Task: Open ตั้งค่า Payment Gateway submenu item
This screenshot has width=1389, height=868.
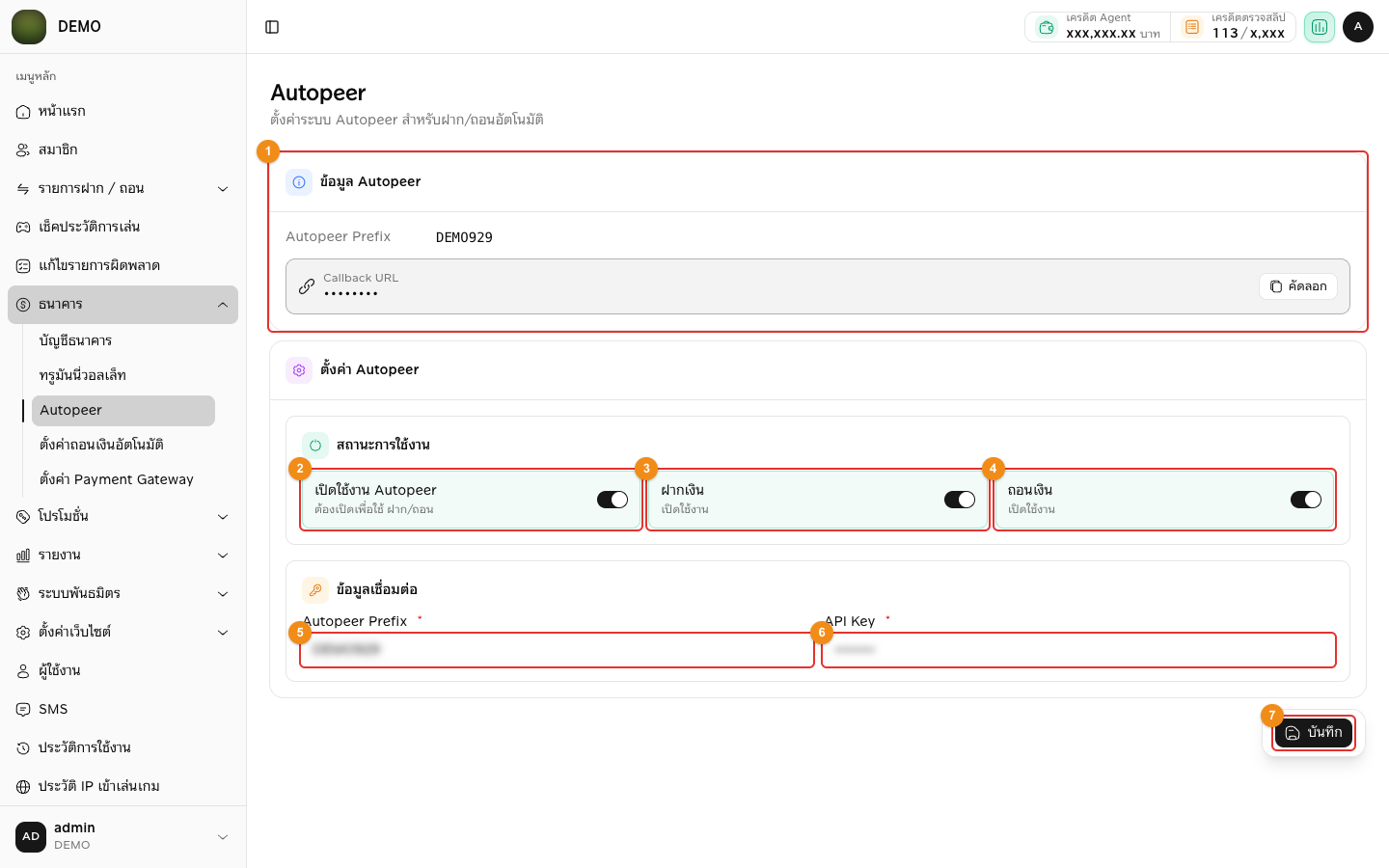Action: [123, 480]
